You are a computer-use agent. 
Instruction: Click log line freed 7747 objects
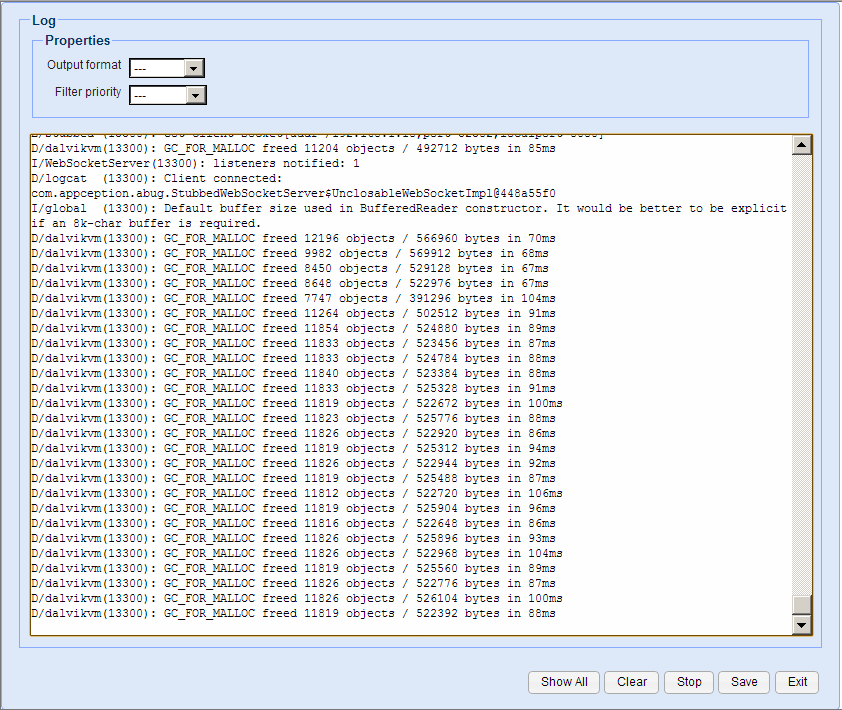[x=293, y=299]
